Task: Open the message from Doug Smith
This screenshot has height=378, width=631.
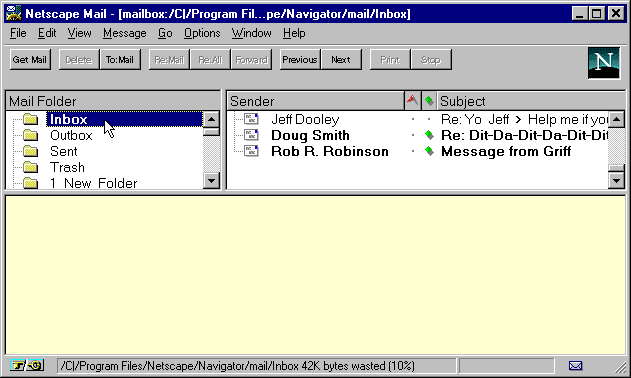Action: [x=310, y=135]
